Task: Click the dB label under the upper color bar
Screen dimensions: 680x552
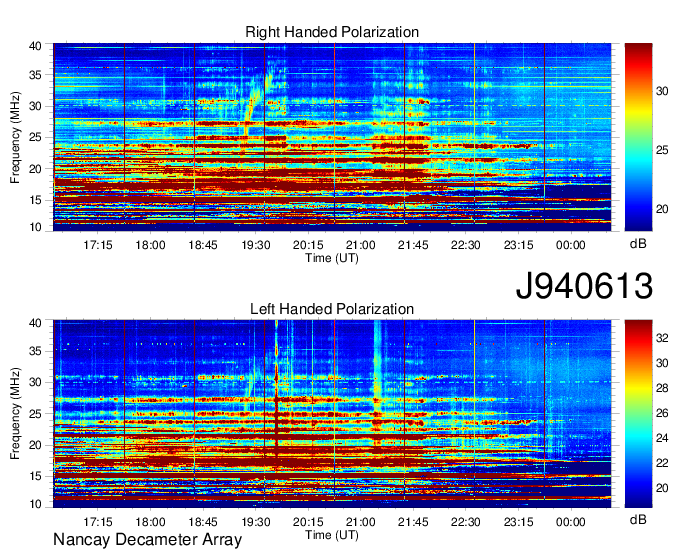Action: tap(638, 244)
